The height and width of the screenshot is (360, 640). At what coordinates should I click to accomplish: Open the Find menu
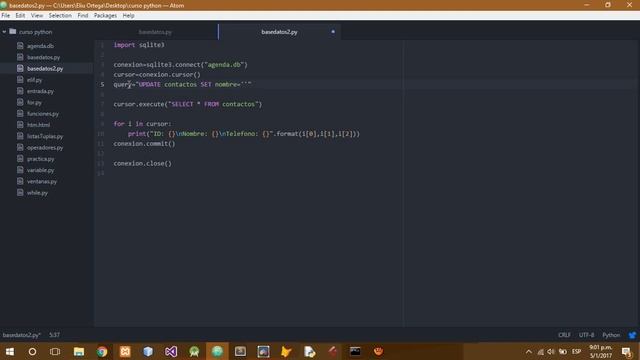pyautogui.click(x=83, y=16)
